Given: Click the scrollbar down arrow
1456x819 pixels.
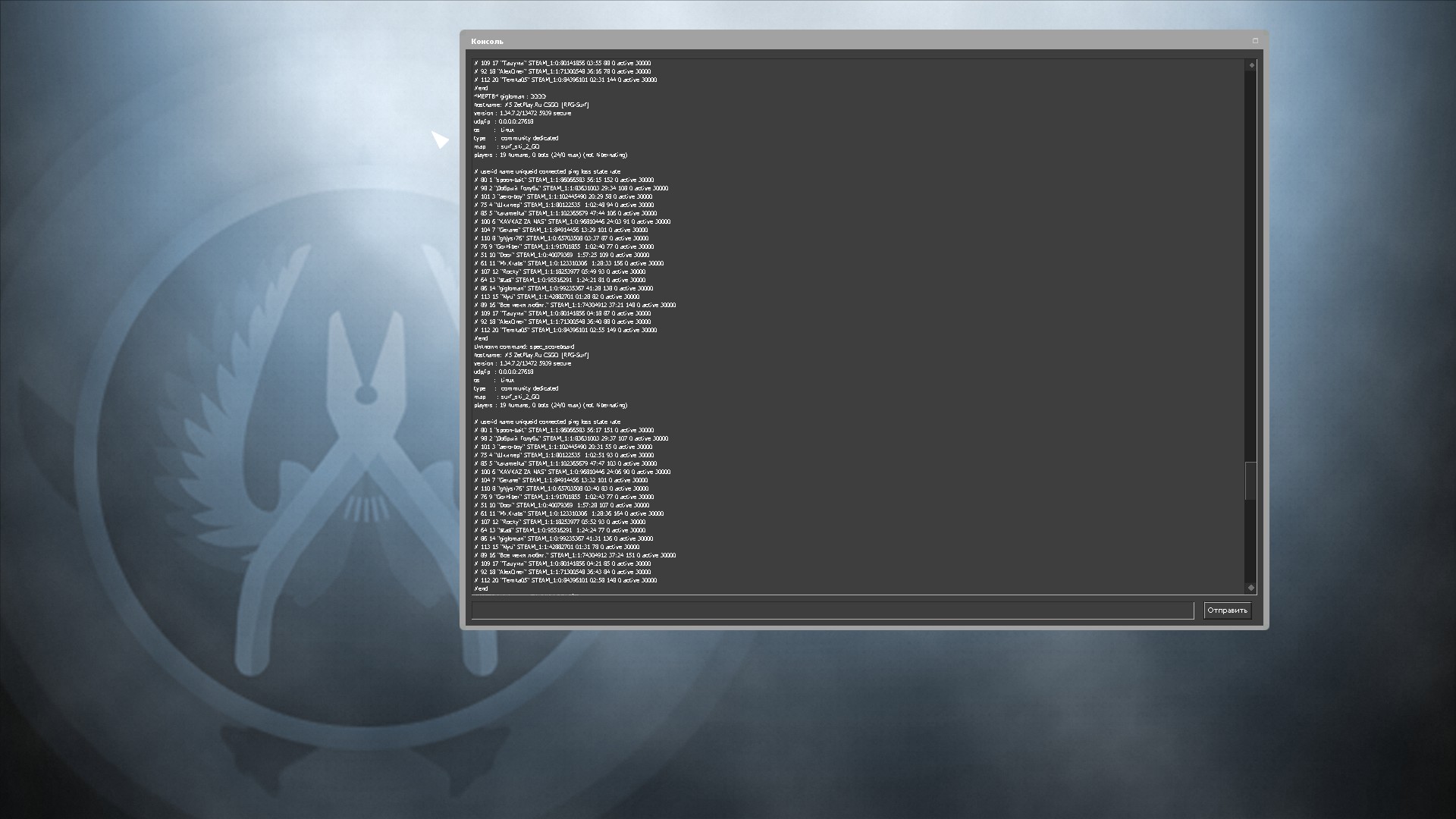Looking at the screenshot, I should coord(1251,588).
